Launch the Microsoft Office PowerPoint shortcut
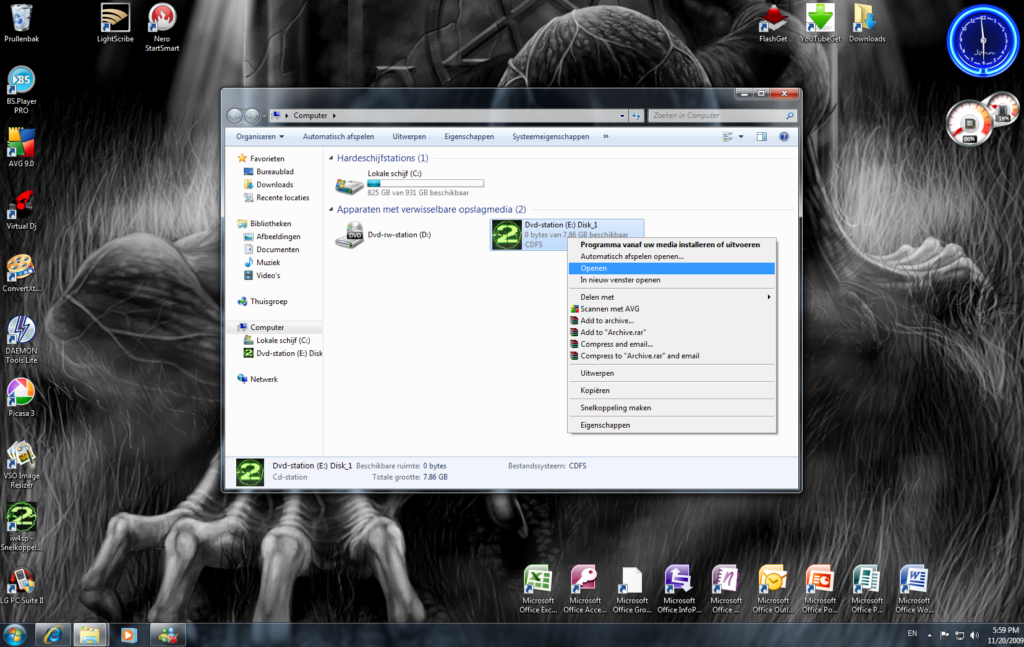 820,590
